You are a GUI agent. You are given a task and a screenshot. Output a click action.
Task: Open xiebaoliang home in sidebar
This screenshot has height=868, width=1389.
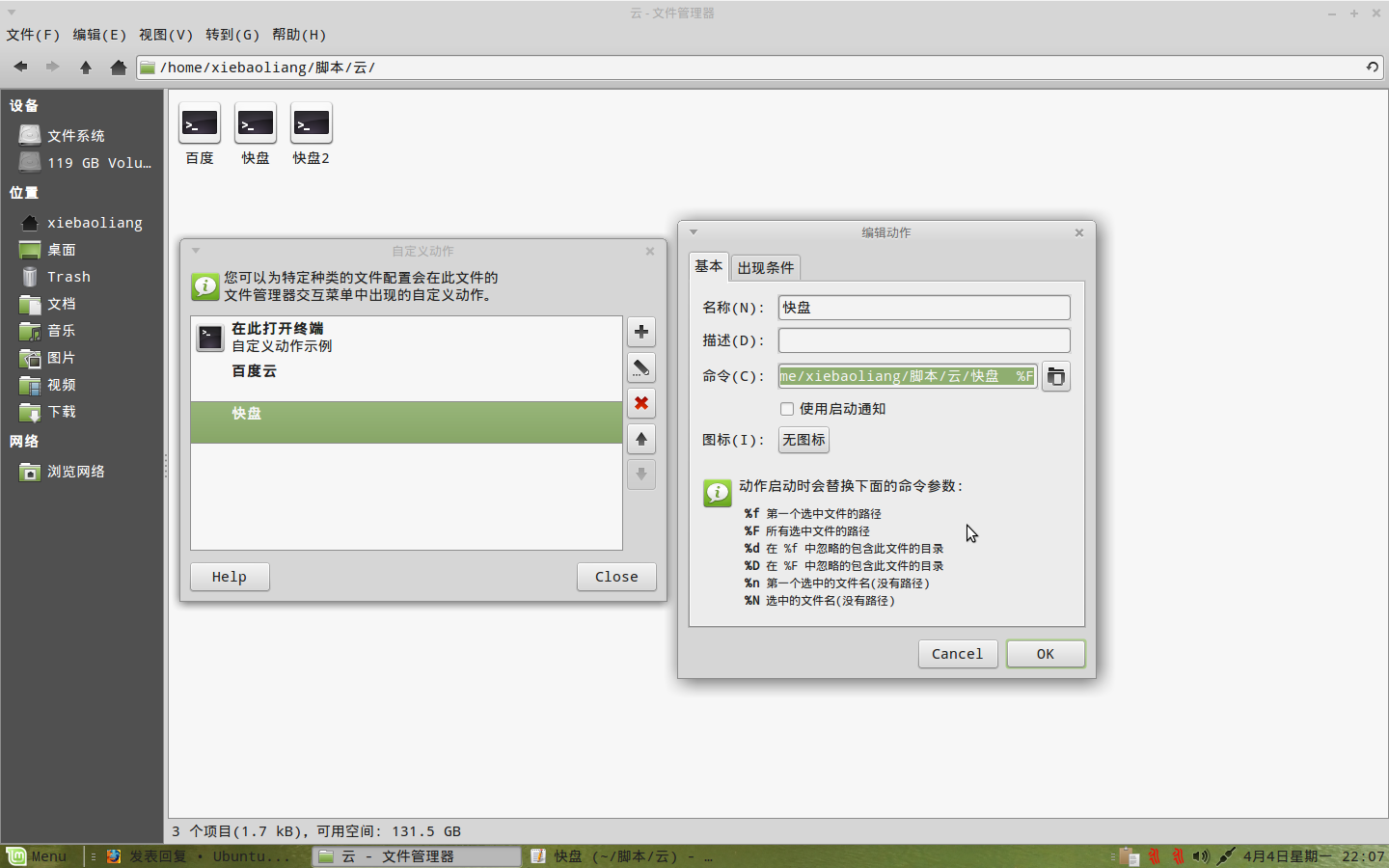(x=82, y=222)
